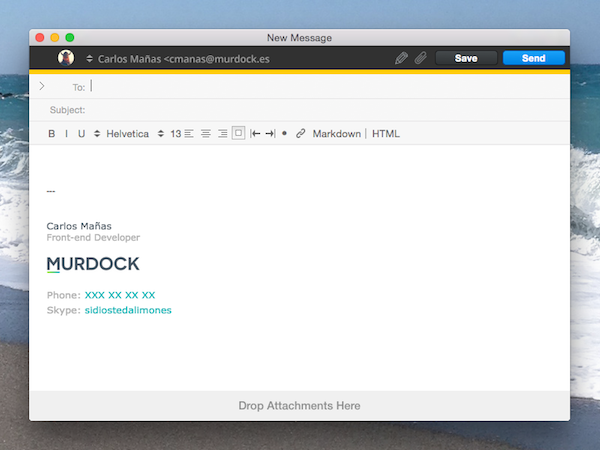
Task: Increase indent with right arrow icon
Action: [x=271, y=134]
